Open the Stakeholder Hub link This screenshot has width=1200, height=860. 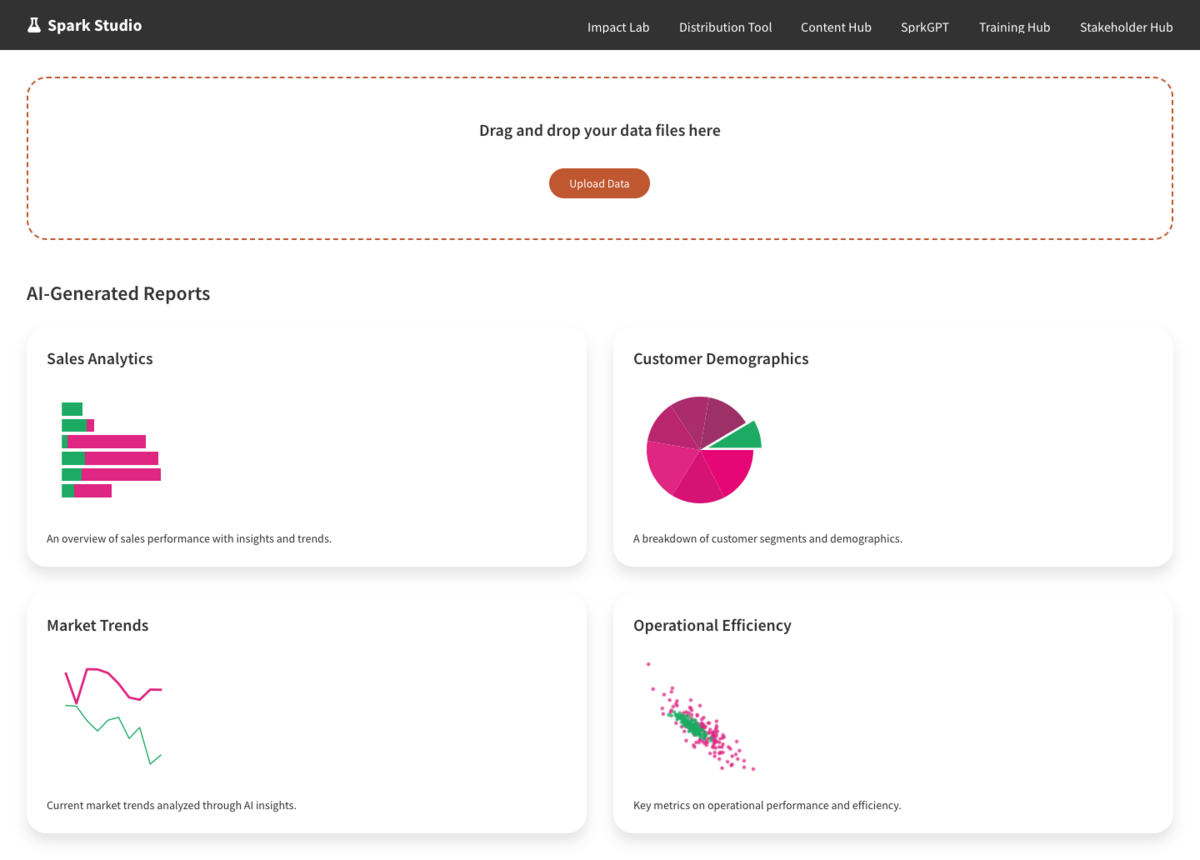tap(1126, 27)
